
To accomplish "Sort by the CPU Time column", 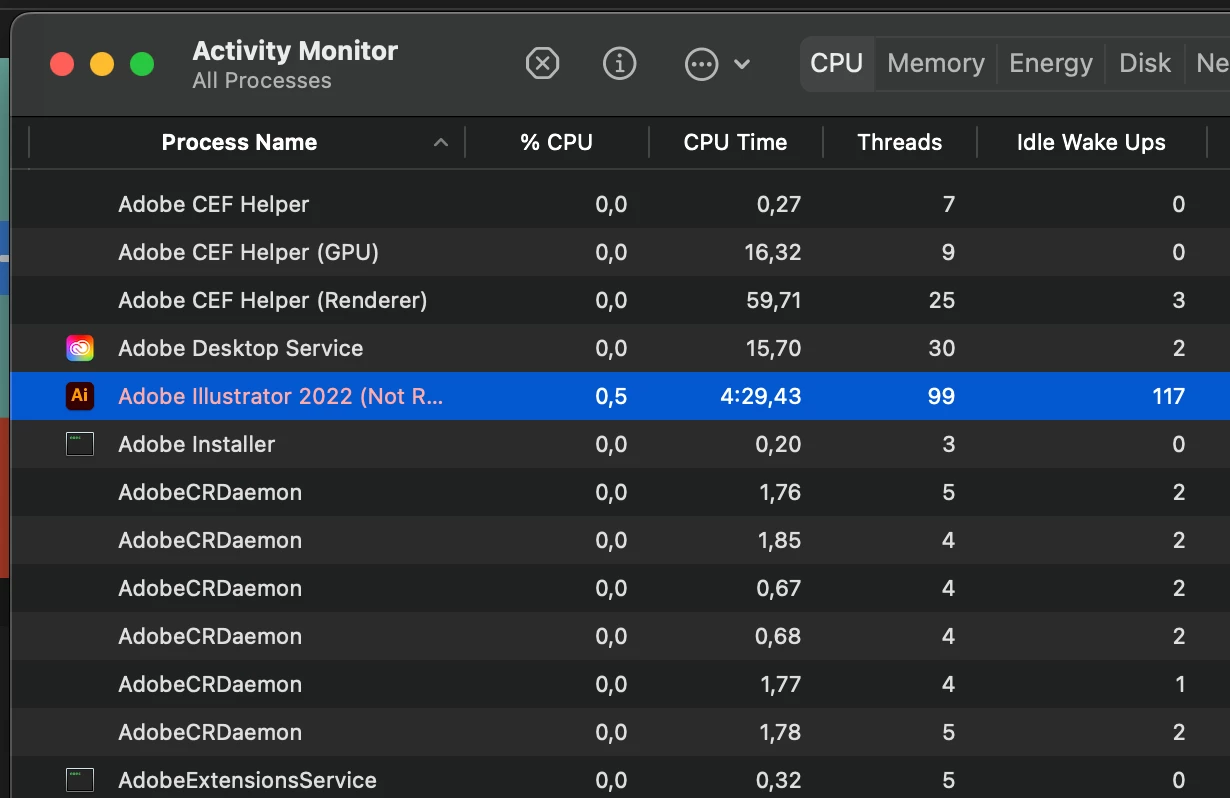I will pos(735,143).
